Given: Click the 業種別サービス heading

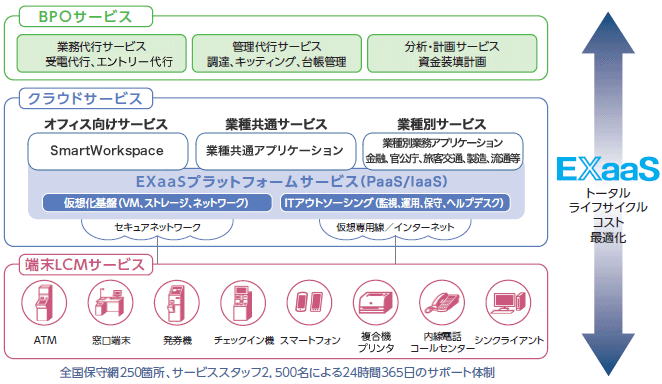Looking at the screenshot, I should click(x=442, y=124).
